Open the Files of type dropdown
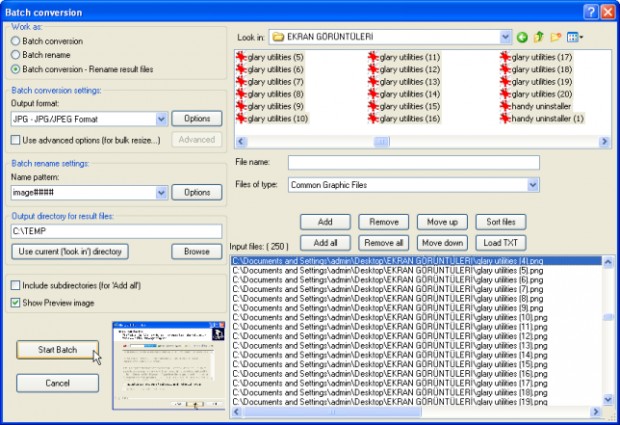 533,185
